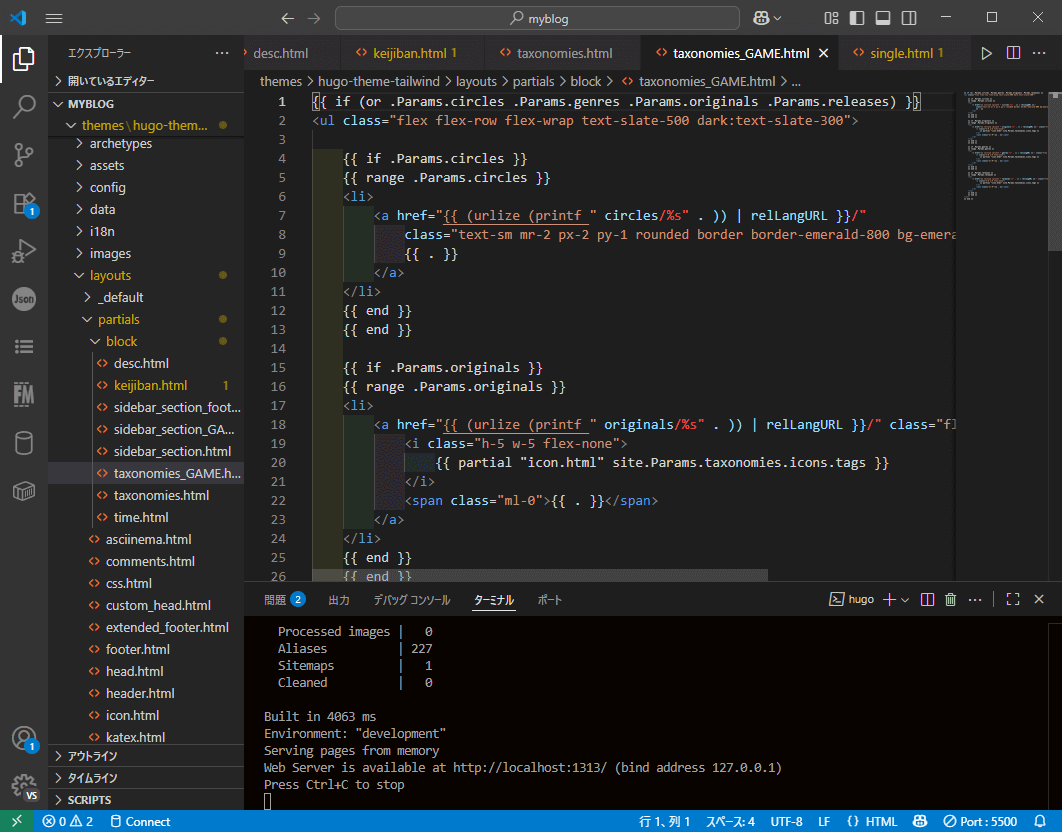Open the Search view in activity bar
The width and height of the screenshot is (1062, 832).
coord(24,106)
